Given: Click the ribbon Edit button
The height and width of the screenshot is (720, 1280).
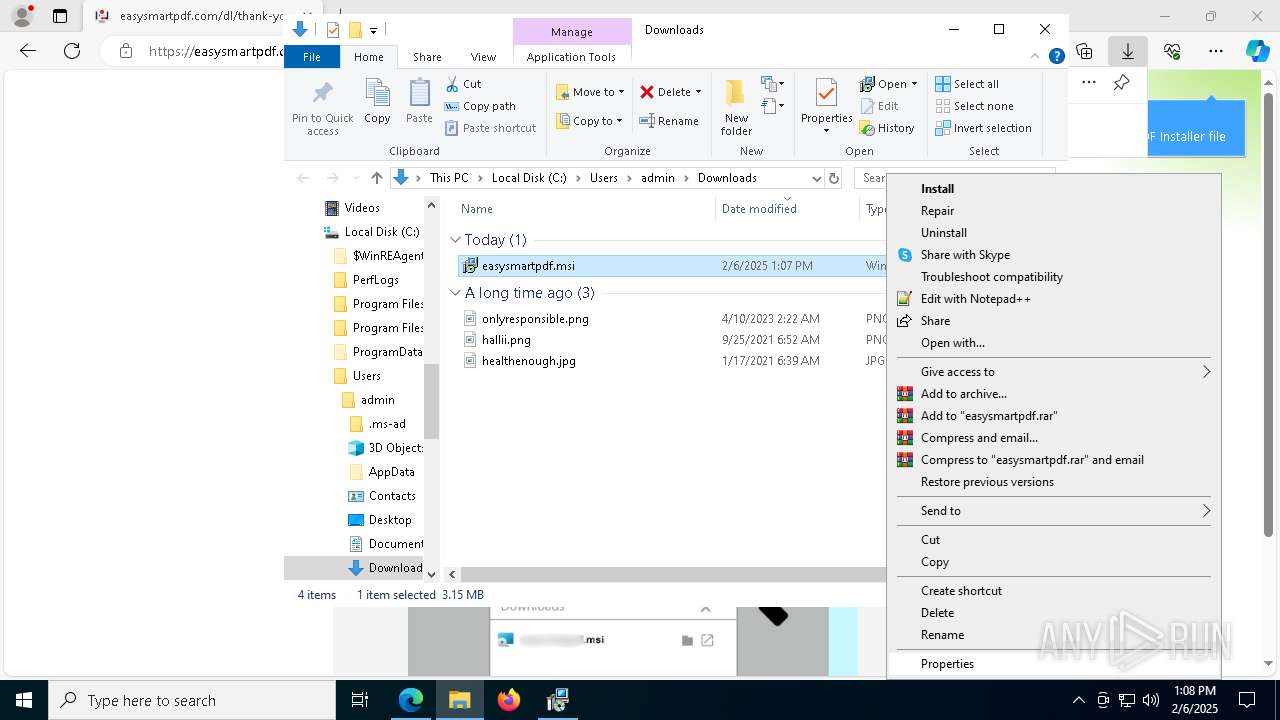Looking at the screenshot, I should pyautogui.click(x=879, y=106).
